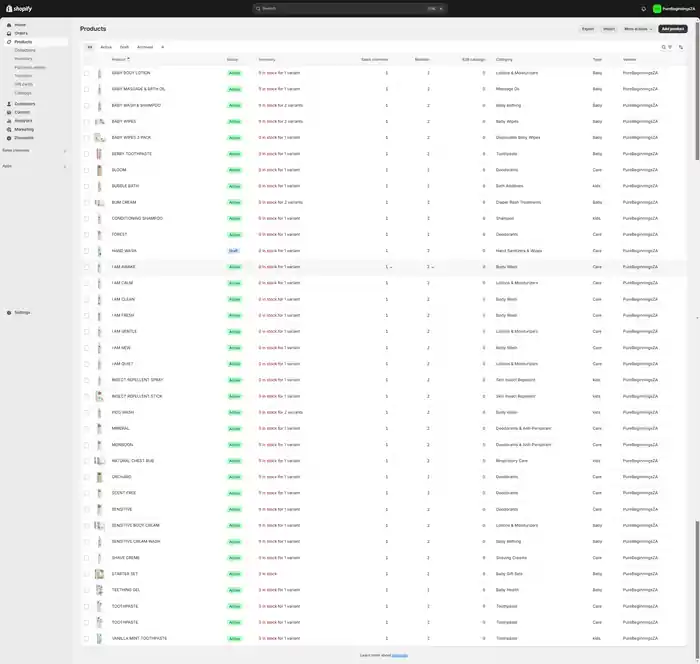Click the Draft badge on HAND WASH
This screenshot has height=664, width=700.
pyautogui.click(x=233, y=251)
